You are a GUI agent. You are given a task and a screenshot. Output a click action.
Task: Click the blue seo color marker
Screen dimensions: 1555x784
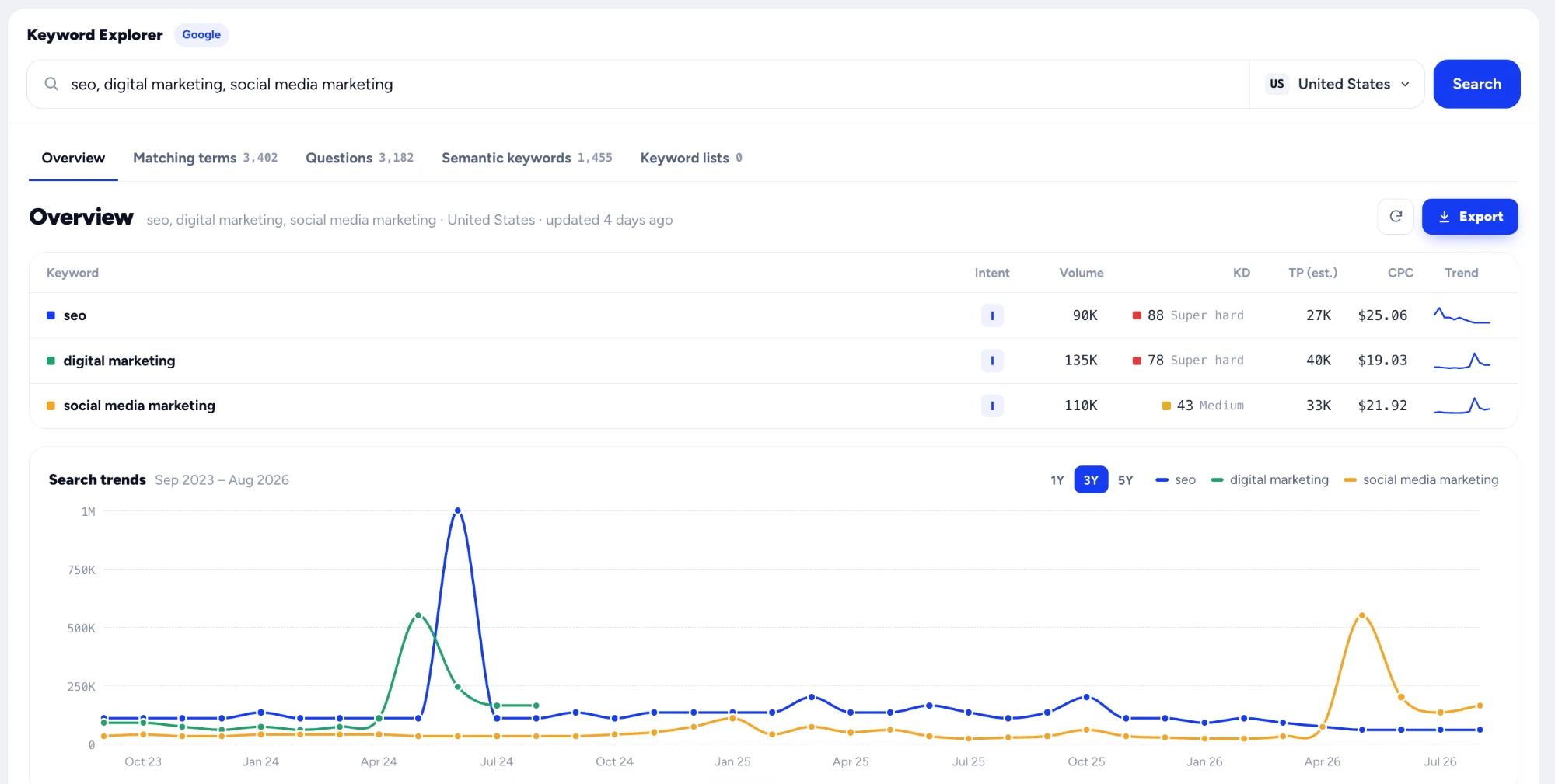click(x=51, y=315)
